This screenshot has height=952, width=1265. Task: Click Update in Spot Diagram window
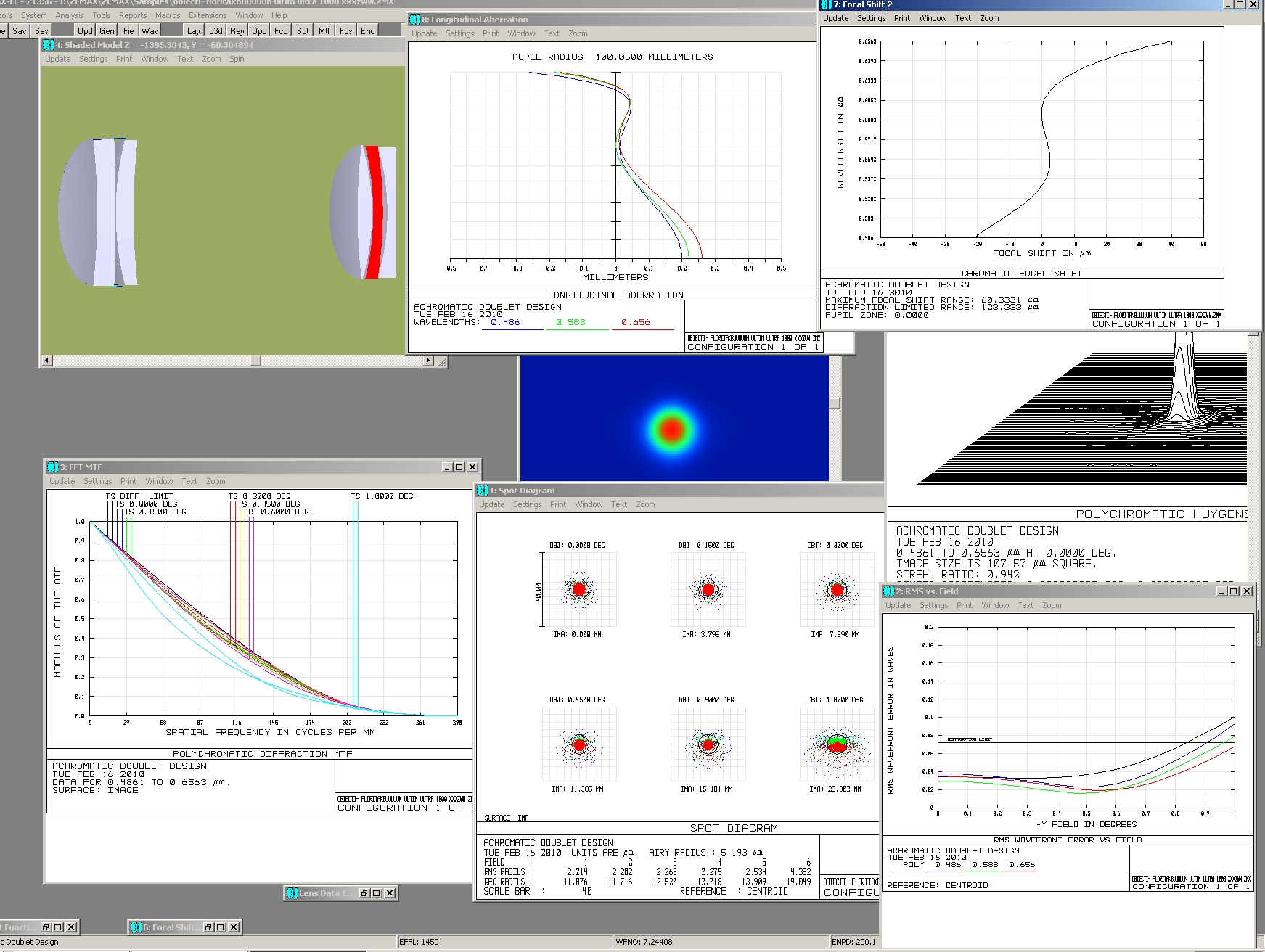click(491, 505)
